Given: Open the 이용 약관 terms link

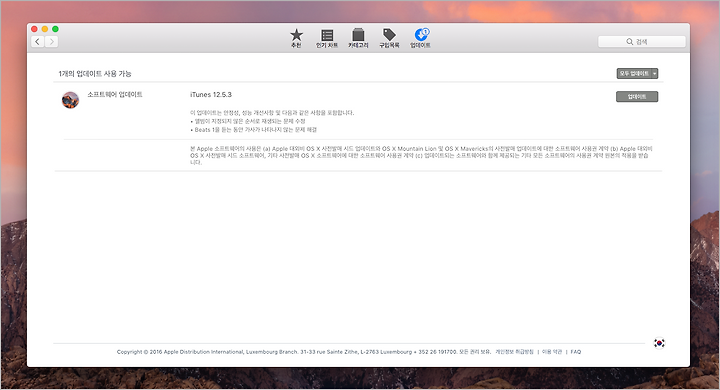Looking at the screenshot, I should (552, 352).
